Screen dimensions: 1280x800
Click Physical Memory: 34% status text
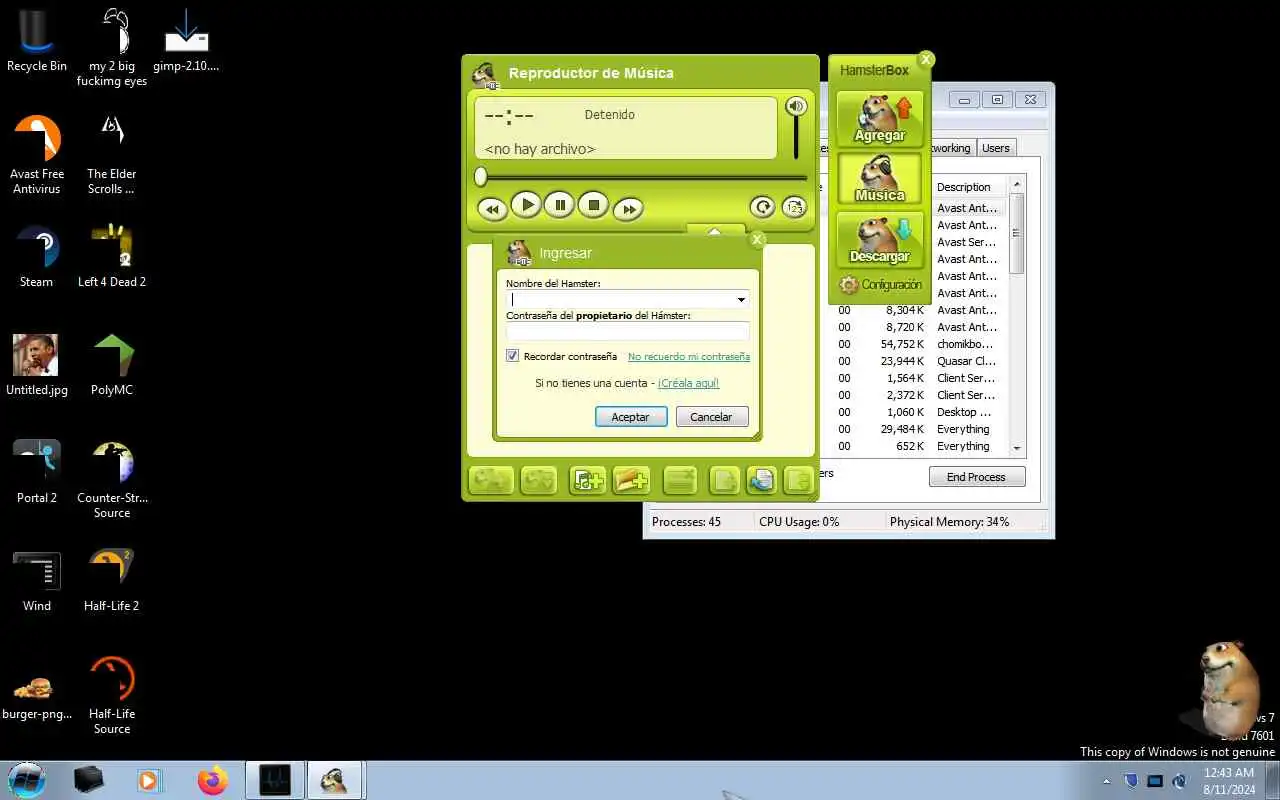pyautogui.click(x=950, y=522)
